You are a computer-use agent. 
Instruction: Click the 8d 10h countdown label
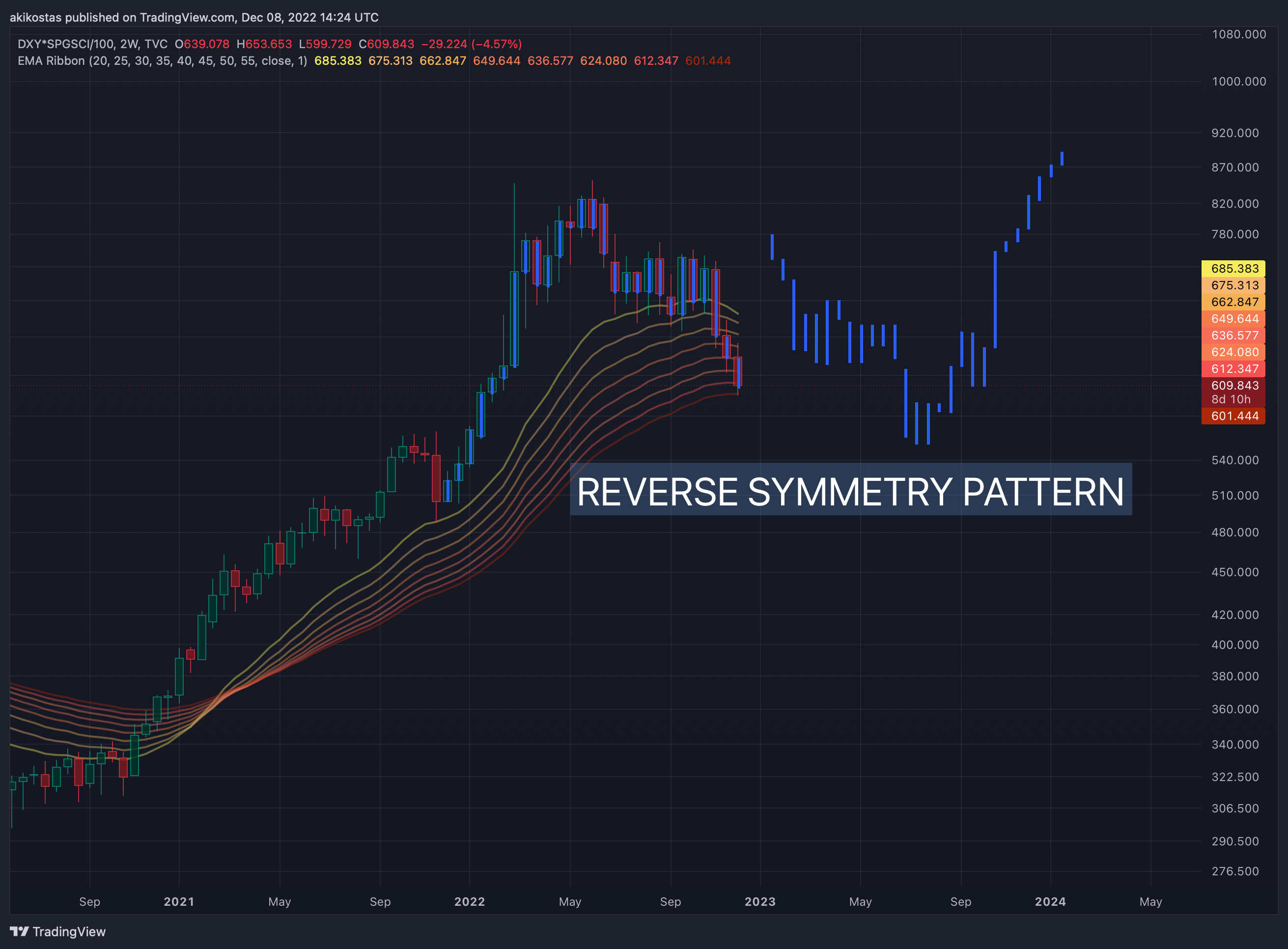tap(1231, 399)
